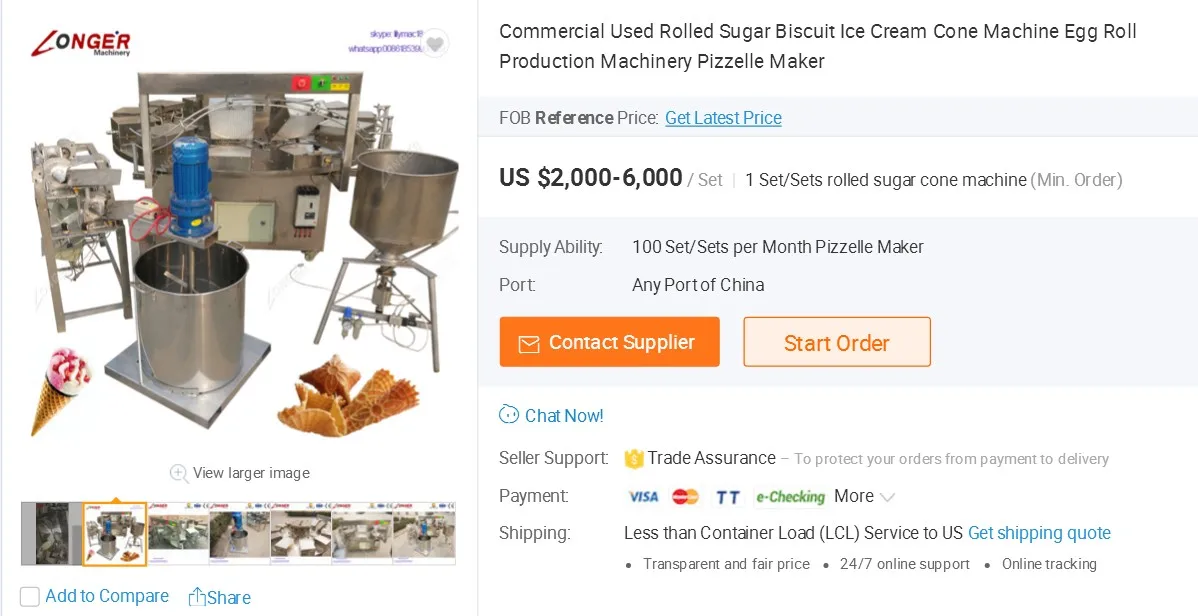The image size is (1198, 616).
Task: Select the last product thumbnail in the strip
Action: coord(424,534)
